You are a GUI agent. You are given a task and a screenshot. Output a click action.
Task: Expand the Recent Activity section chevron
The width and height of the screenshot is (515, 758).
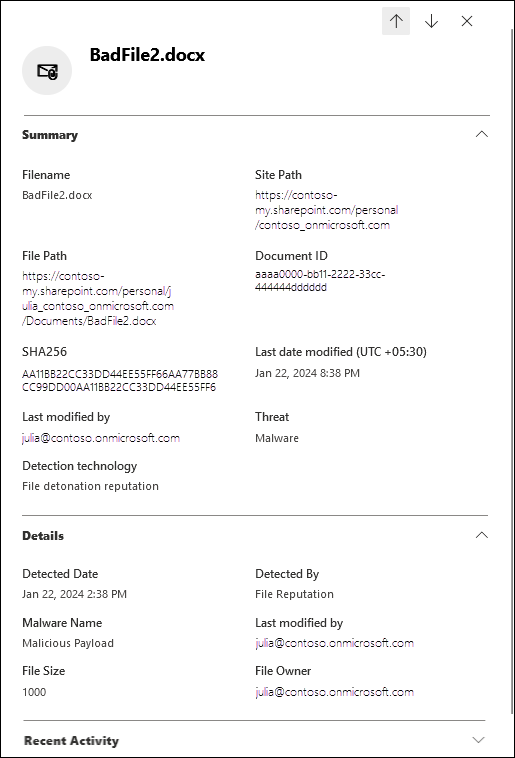tap(478, 740)
